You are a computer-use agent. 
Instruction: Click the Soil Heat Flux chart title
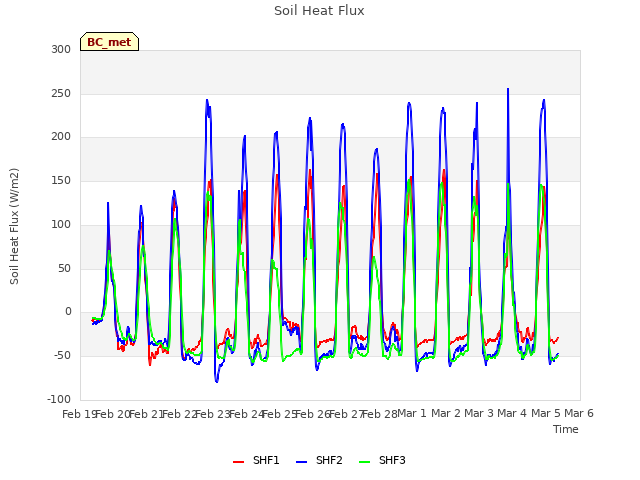[319, 11]
